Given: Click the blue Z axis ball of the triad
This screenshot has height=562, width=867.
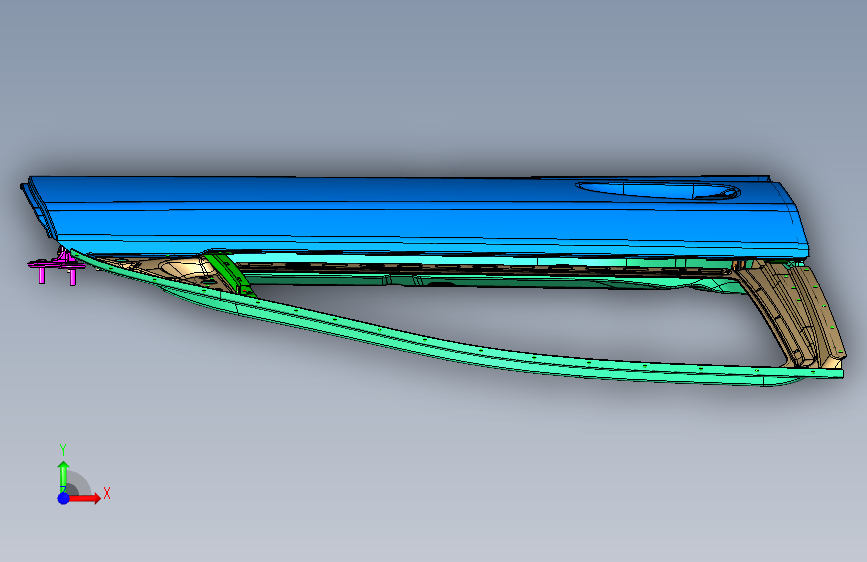Looking at the screenshot, I should click(64, 498).
